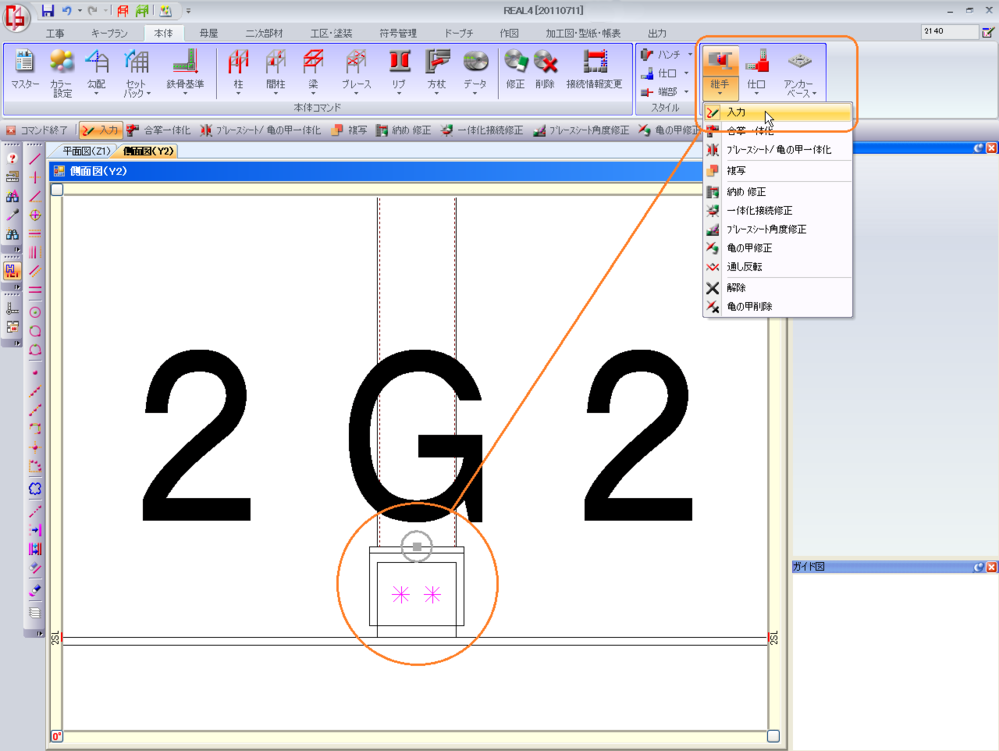Viewport: 999px width, 751px height.
Task: Choose ブレースシート/亀の甲一体化 in dropdown menu
Action: [x=777, y=150]
